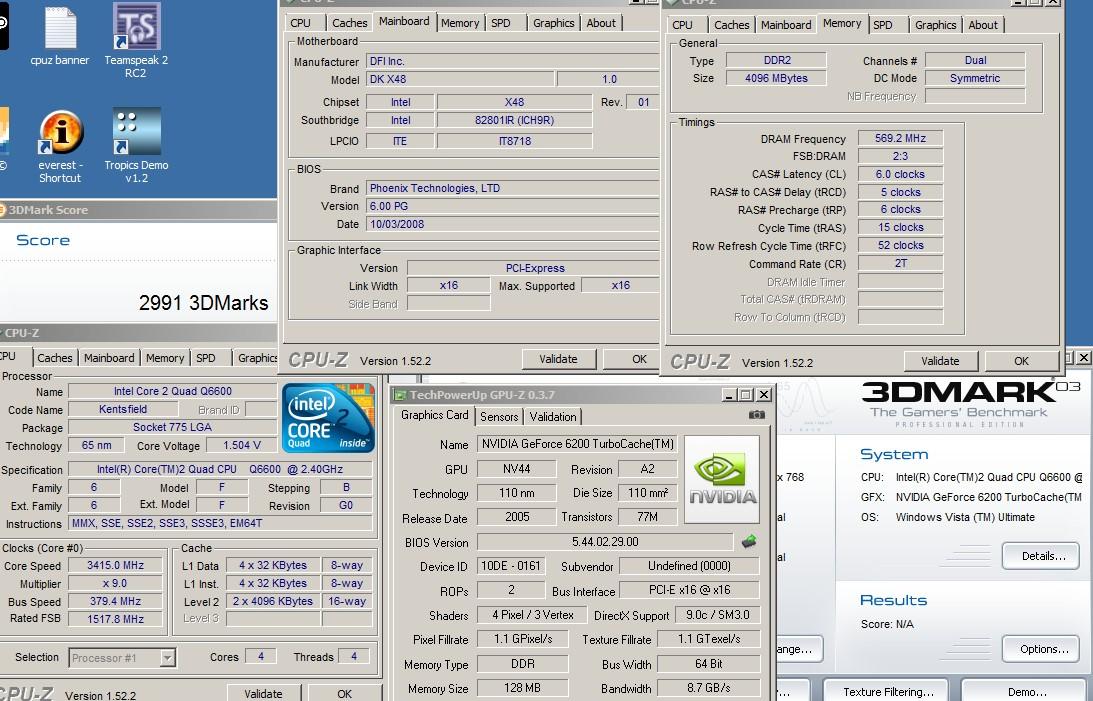Click the GPU-Z Device ID 10DE - 0161

pyautogui.click(x=511, y=566)
